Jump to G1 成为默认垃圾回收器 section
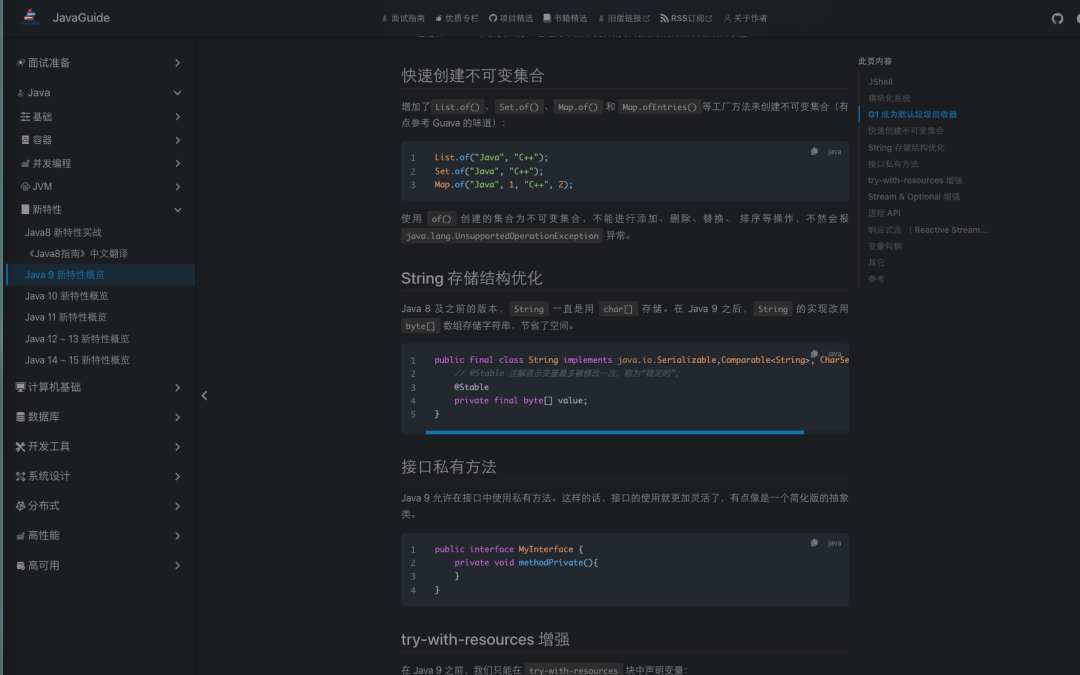The width and height of the screenshot is (1080, 675). pos(912,114)
